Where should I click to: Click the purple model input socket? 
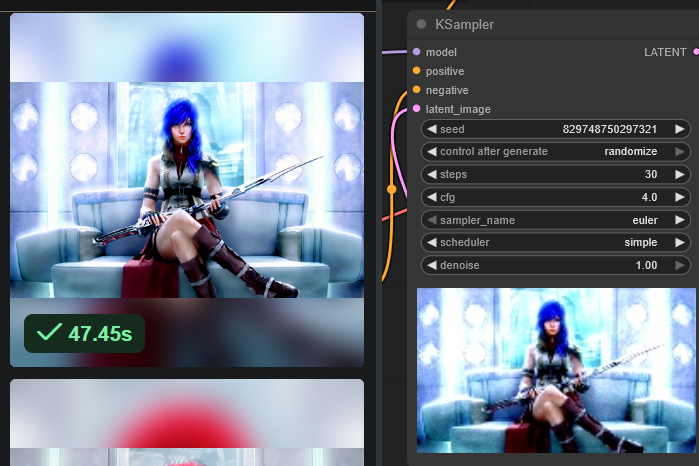click(x=416, y=52)
